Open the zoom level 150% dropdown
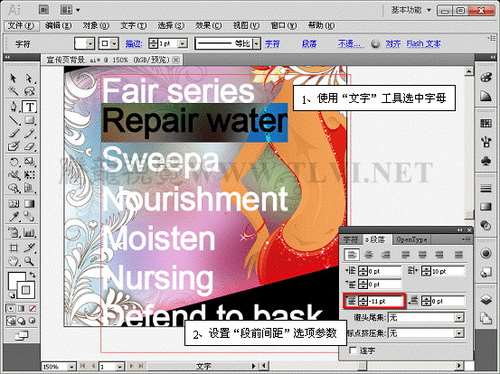The height and width of the screenshot is (374, 500). pyautogui.click(x=71, y=367)
